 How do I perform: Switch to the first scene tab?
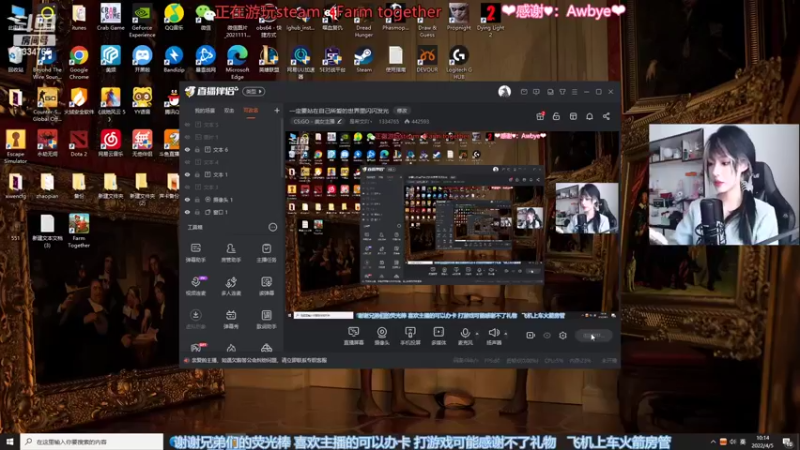(205, 110)
